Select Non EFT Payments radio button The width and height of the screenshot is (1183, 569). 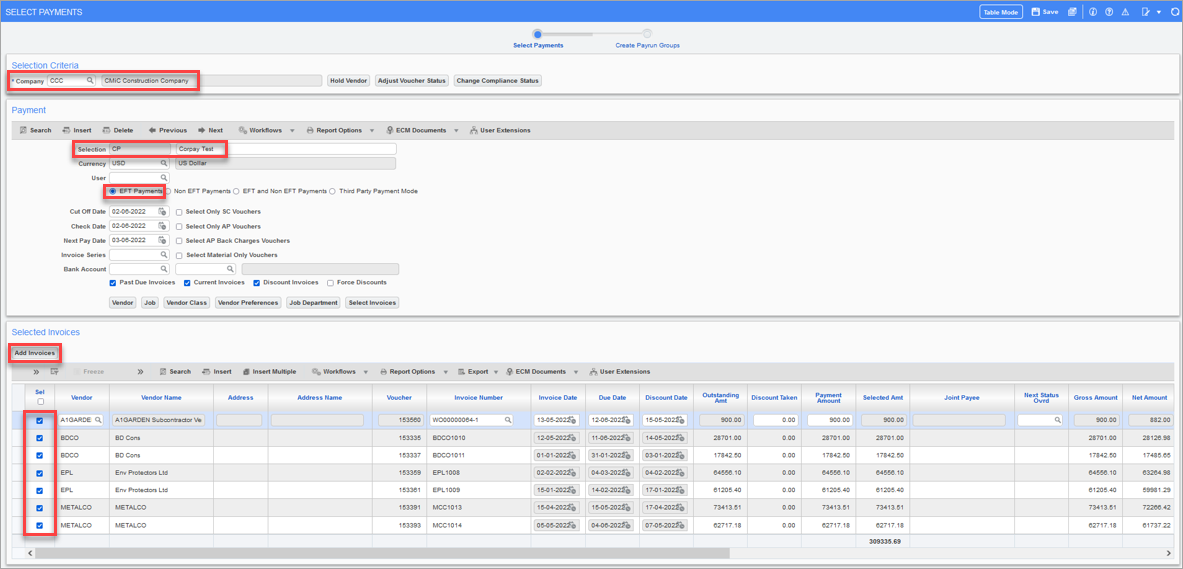(x=169, y=191)
